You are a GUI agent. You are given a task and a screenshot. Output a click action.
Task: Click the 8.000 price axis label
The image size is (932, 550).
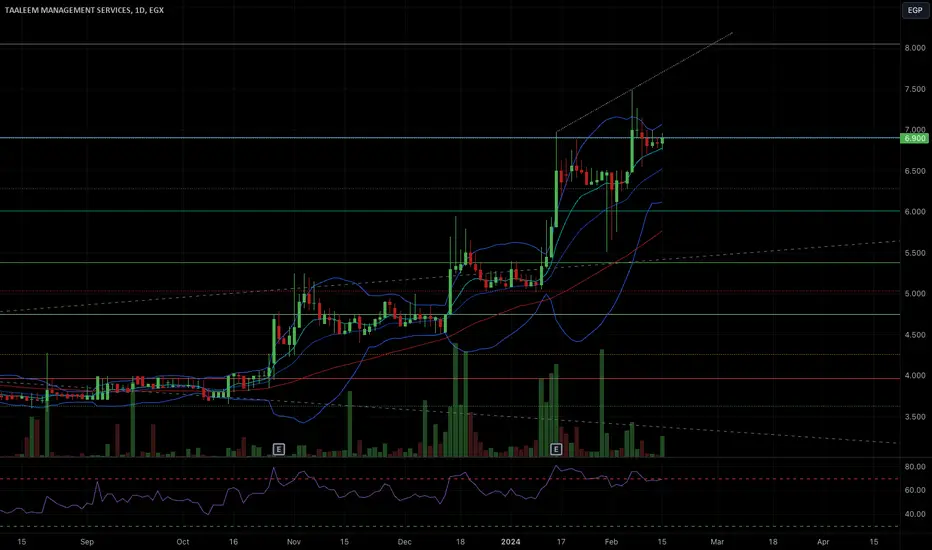(915, 48)
